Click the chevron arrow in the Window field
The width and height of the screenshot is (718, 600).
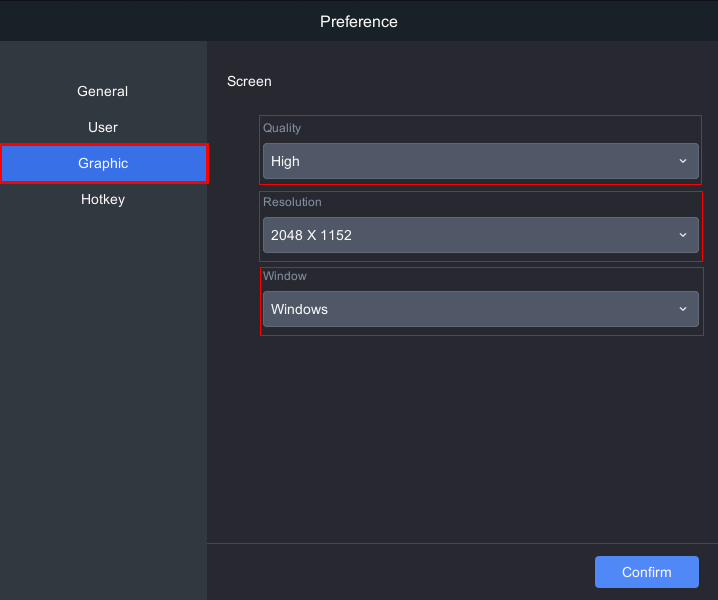tap(683, 309)
